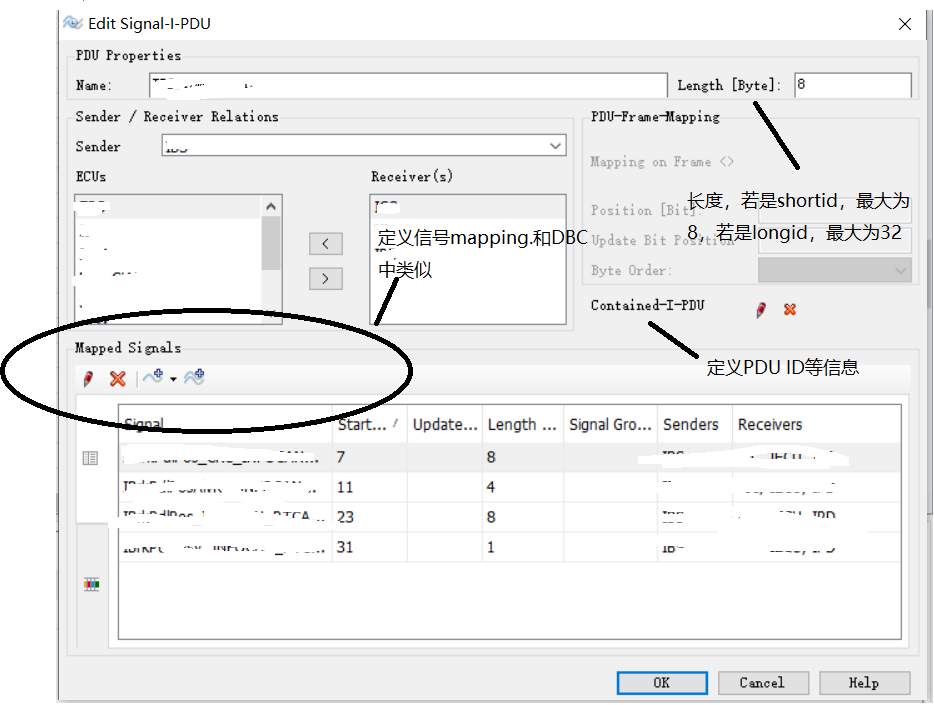Select signal row with start bit 7

point(509,457)
